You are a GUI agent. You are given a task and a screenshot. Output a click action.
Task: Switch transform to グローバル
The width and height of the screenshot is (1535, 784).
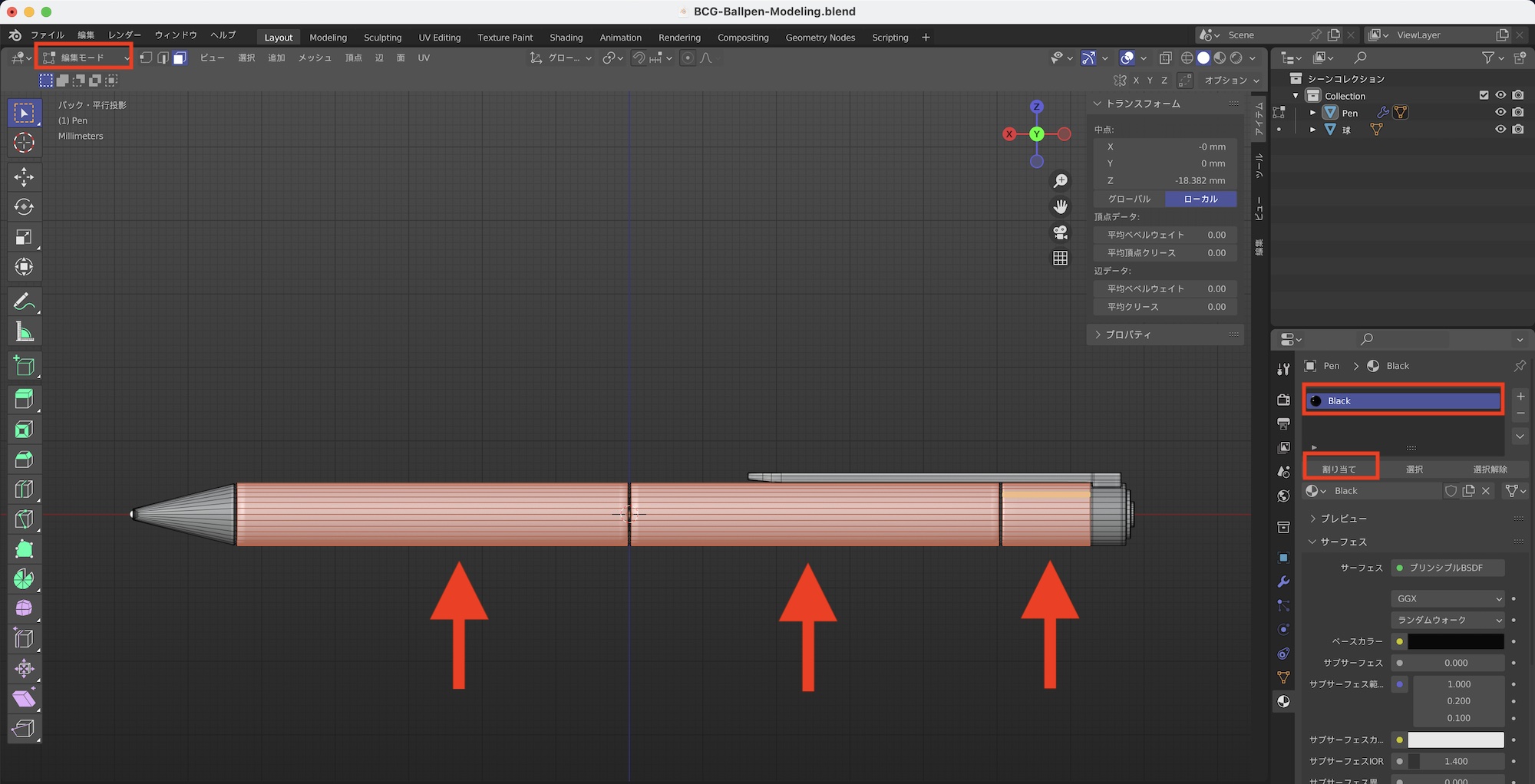(x=1129, y=199)
